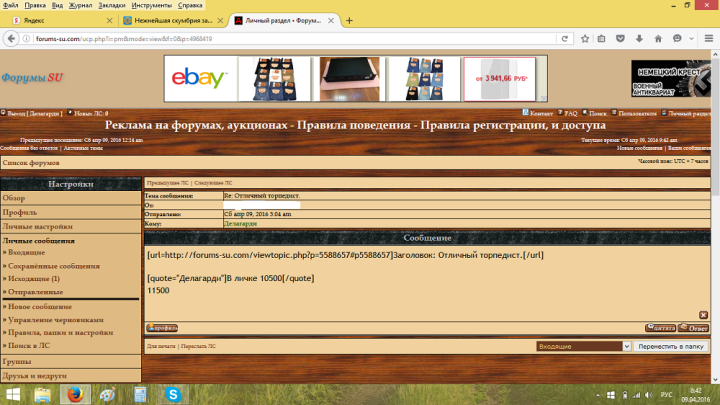The height and width of the screenshot is (405, 720).
Task: Click the цитата quote button
Action: [x=660, y=328]
